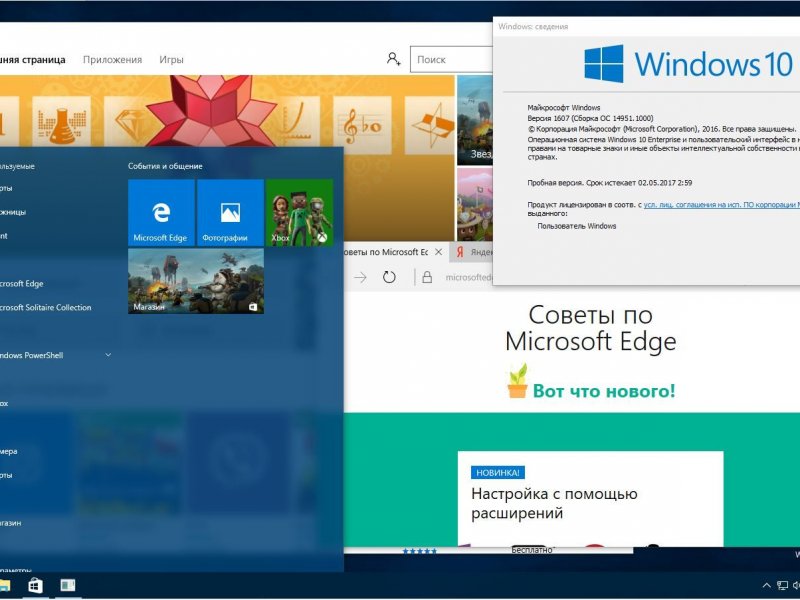Viewport: 800px width, 600px height.
Task: Expand the Windows PowerShell folder chevron
Action: point(108,355)
